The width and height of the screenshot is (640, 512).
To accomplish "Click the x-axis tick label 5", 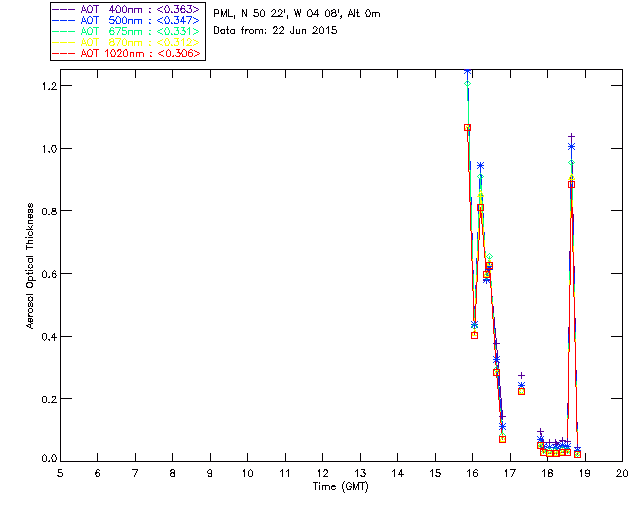I will pos(60,473).
